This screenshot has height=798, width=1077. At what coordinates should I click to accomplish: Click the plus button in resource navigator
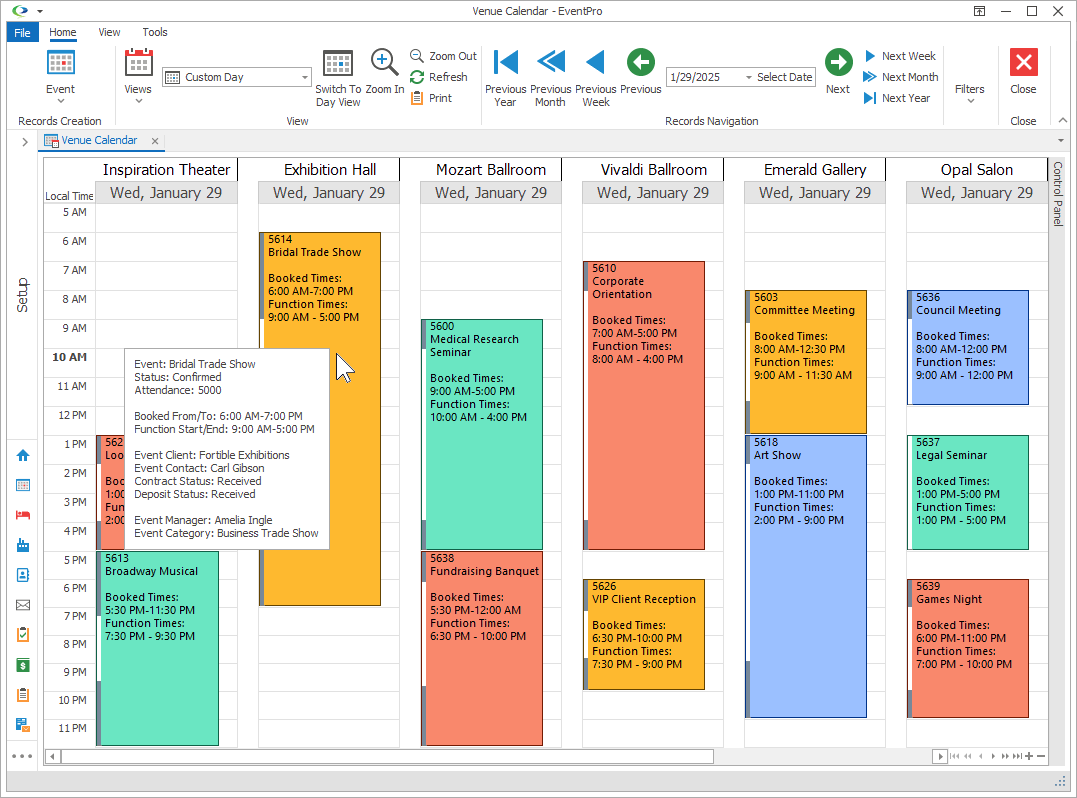(x=1029, y=757)
